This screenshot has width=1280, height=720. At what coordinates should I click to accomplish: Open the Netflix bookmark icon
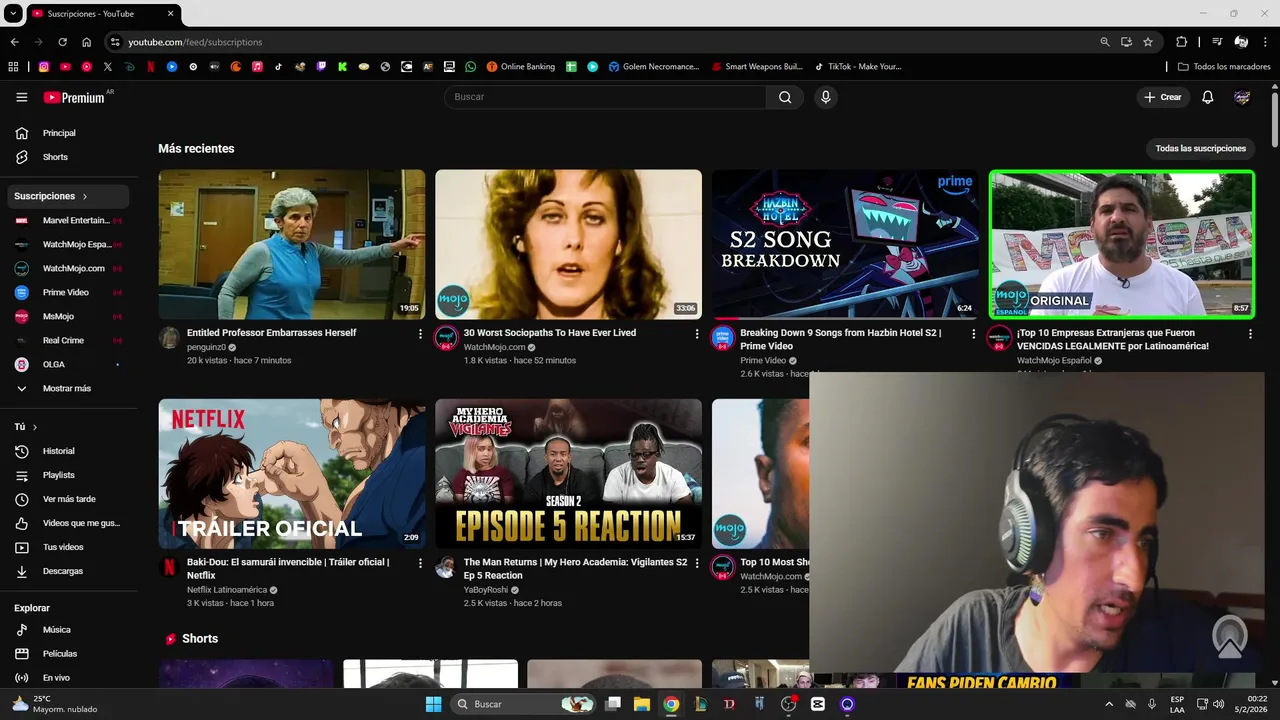[x=151, y=67]
